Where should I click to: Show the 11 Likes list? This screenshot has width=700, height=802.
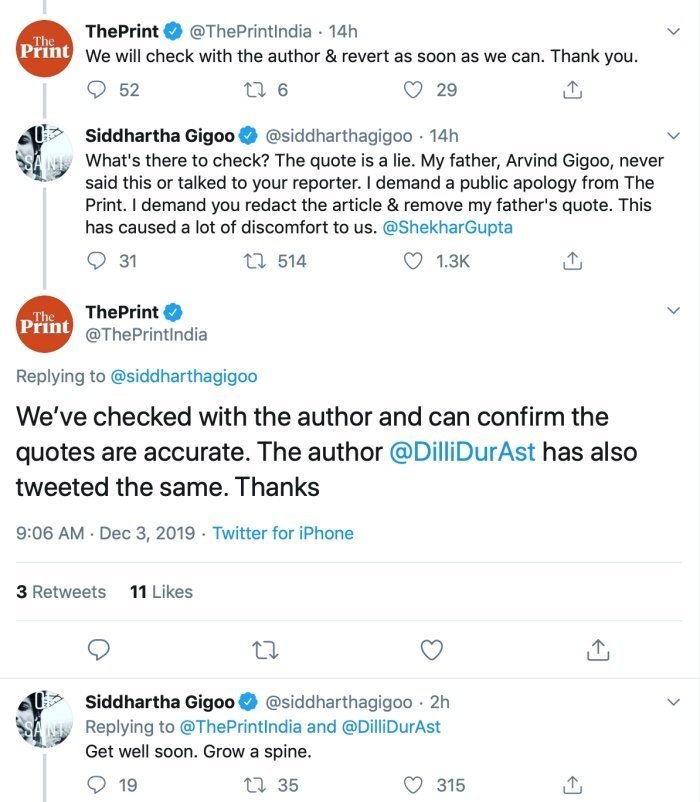point(161,592)
